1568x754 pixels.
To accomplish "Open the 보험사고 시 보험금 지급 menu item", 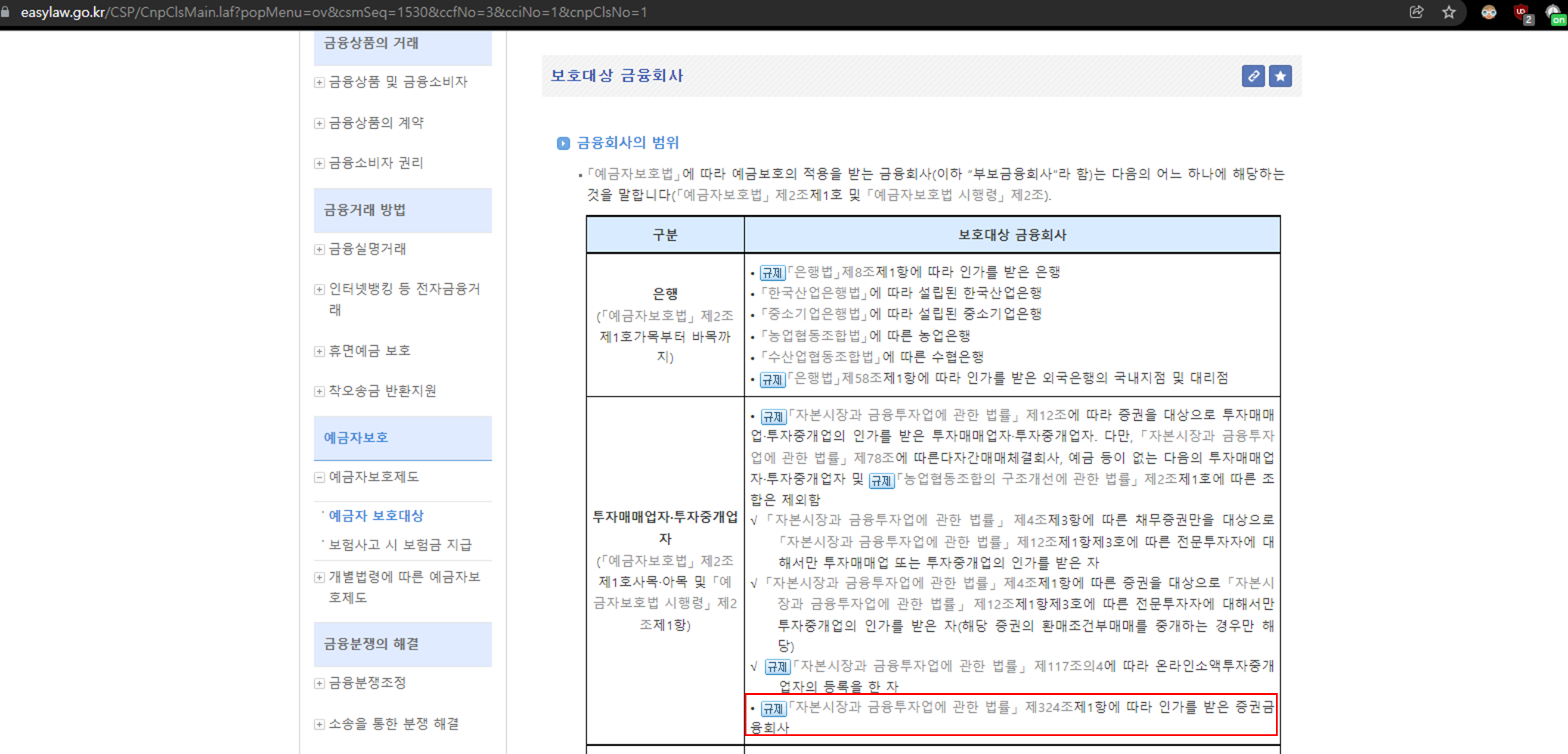I will (400, 545).
